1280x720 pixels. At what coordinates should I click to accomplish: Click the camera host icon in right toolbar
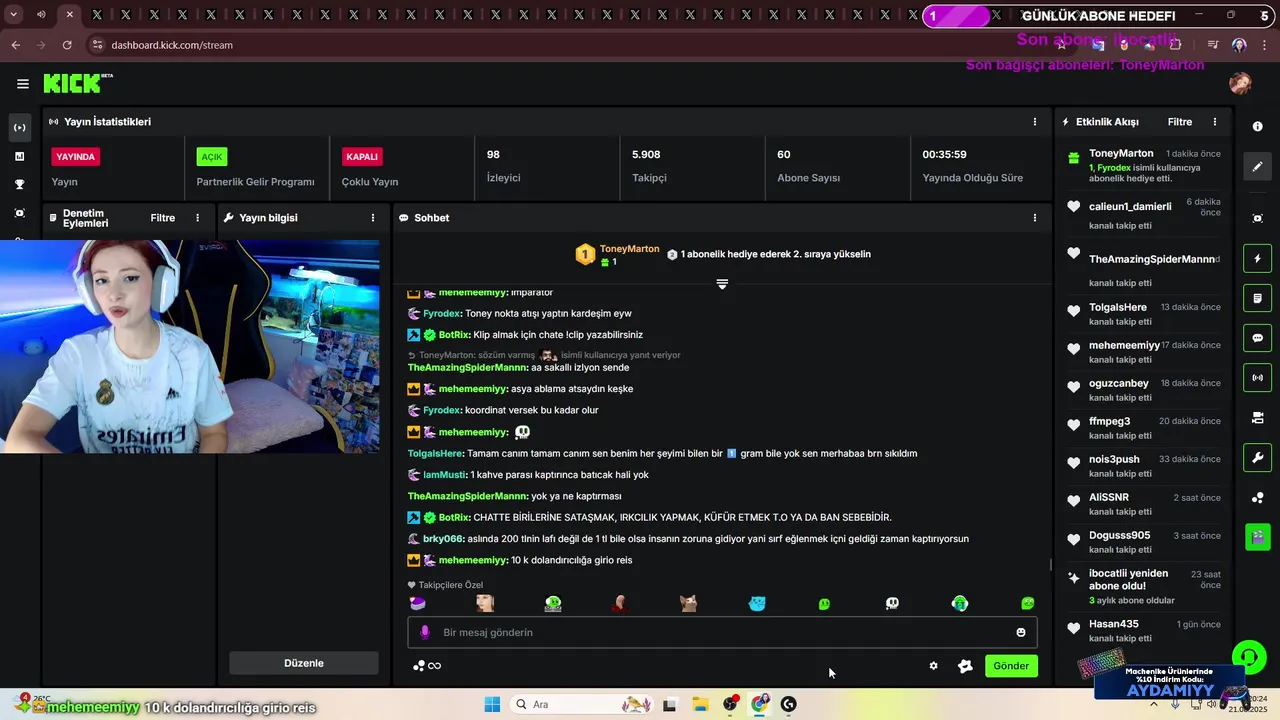tap(1258, 418)
